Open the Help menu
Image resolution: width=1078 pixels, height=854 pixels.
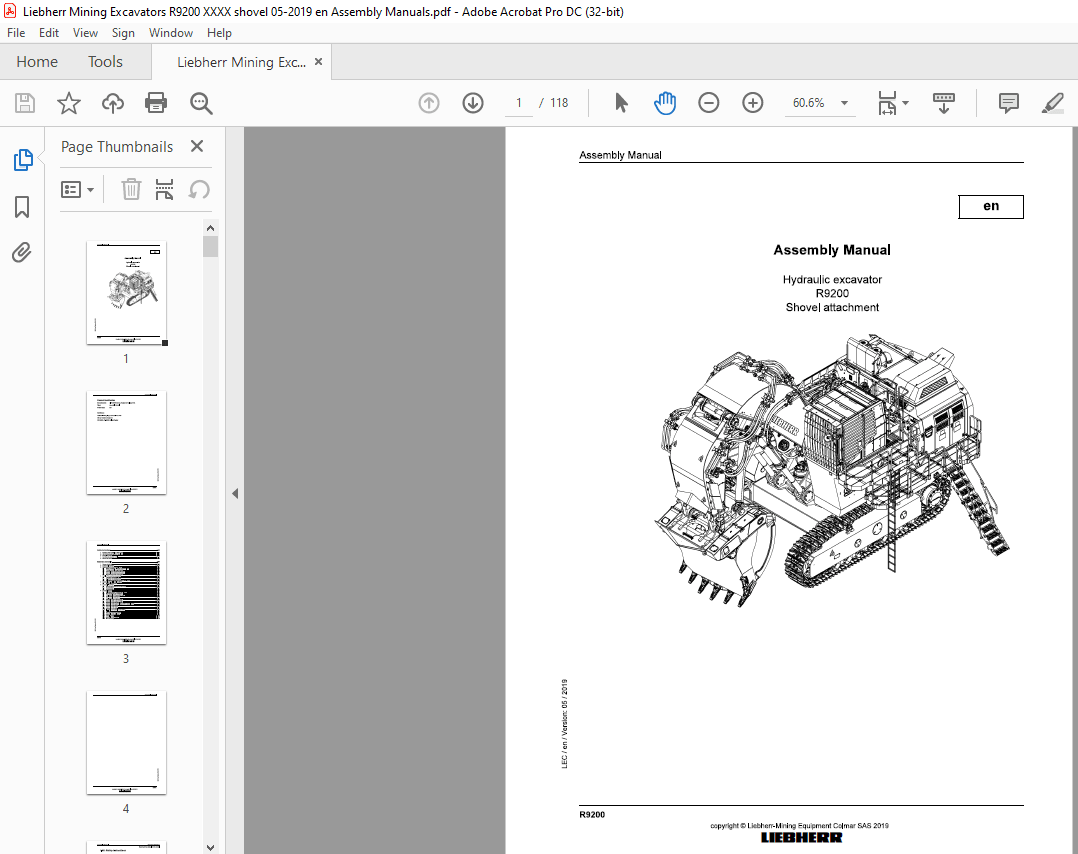coord(219,33)
